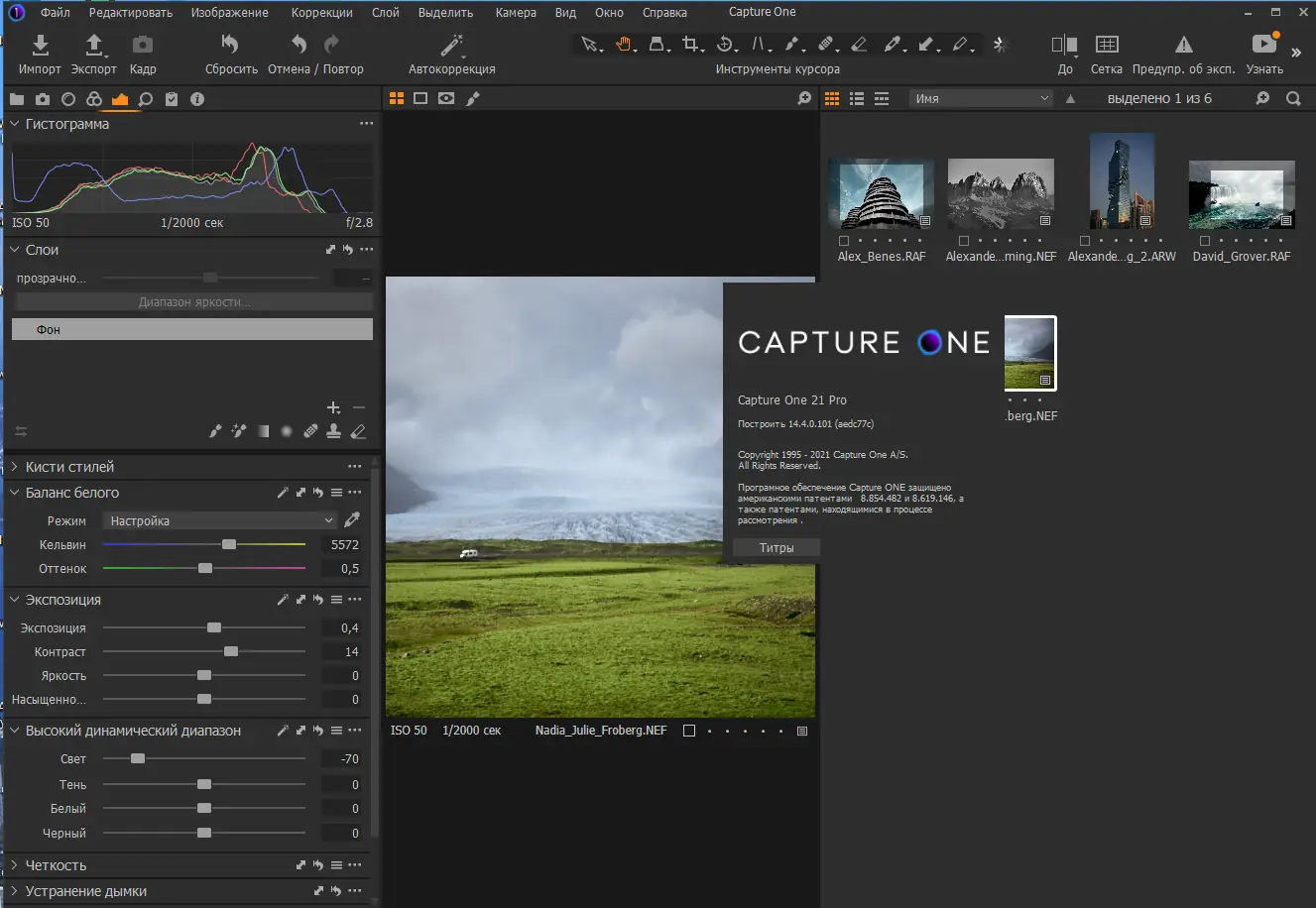Select the Rotate cursor tool
The width and height of the screenshot is (1316, 908).
point(725,45)
